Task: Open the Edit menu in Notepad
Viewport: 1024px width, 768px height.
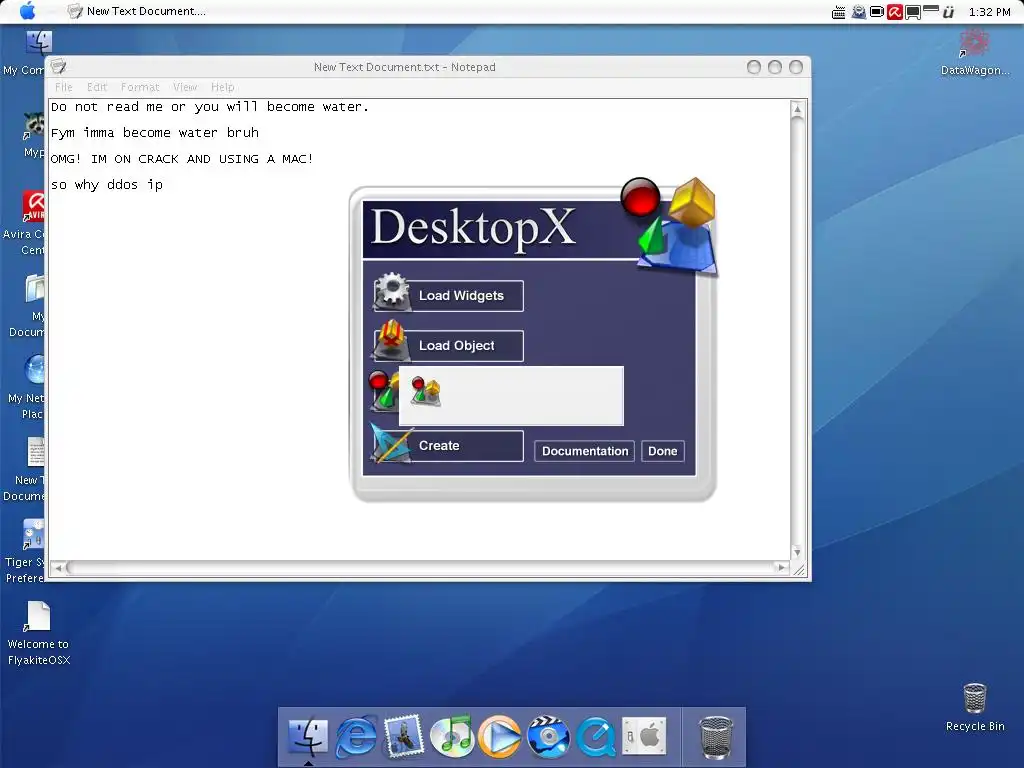Action: click(x=97, y=87)
